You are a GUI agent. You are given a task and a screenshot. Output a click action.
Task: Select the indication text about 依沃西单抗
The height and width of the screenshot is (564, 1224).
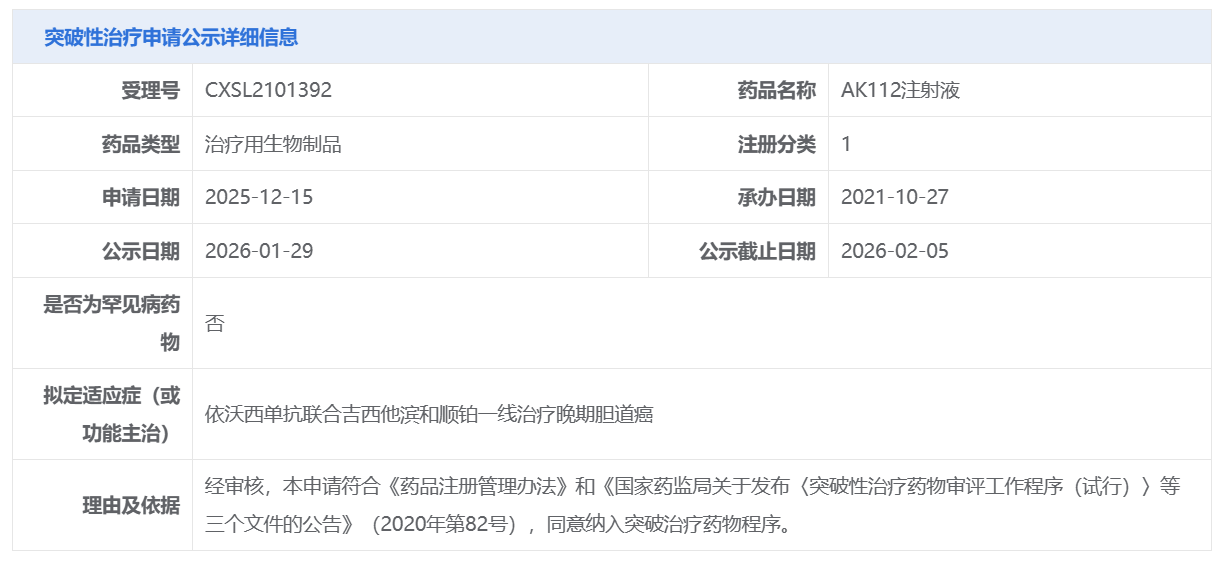pyautogui.click(x=429, y=414)
